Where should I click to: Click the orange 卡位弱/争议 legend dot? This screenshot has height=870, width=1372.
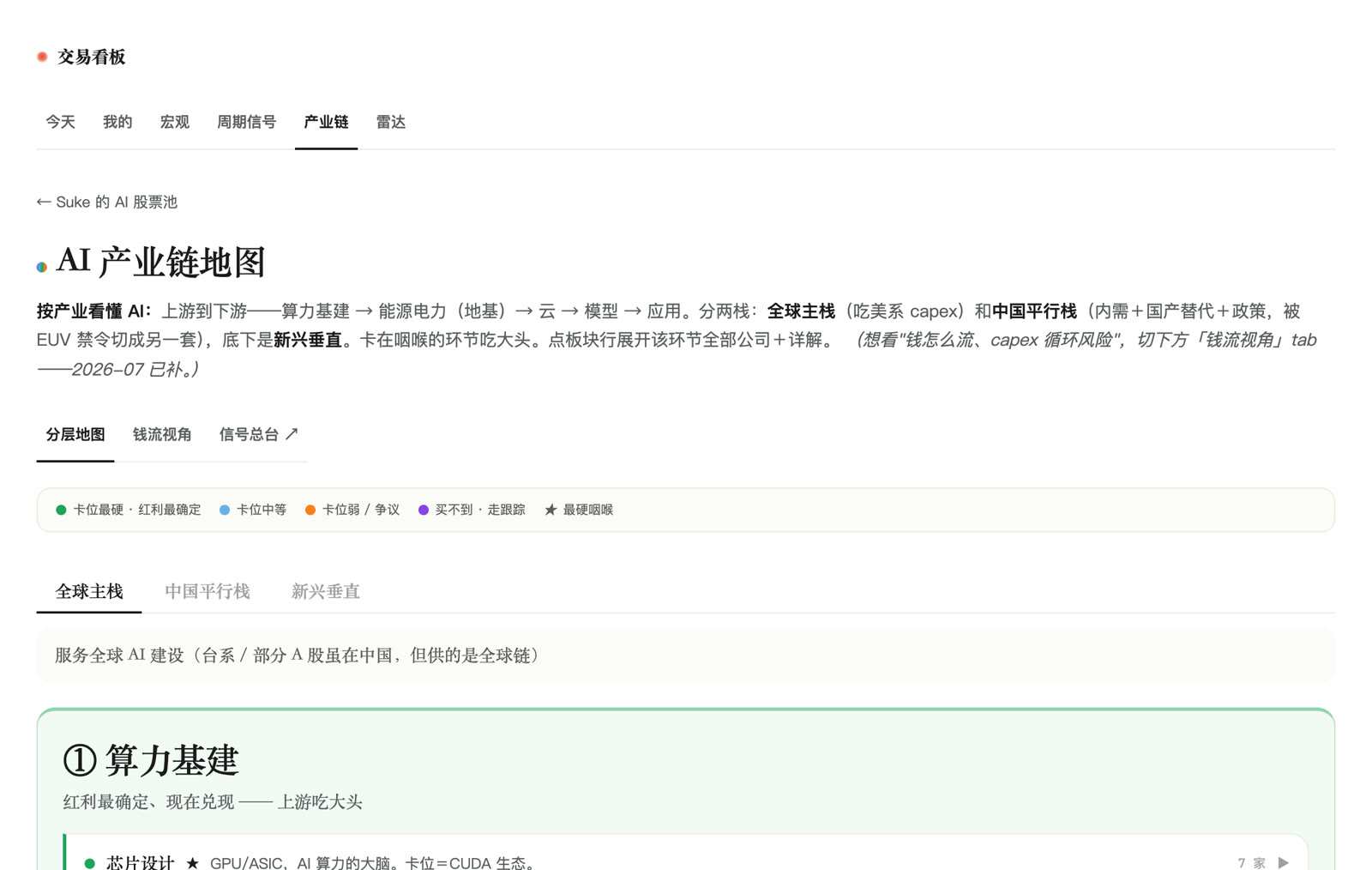coord(310,510)
